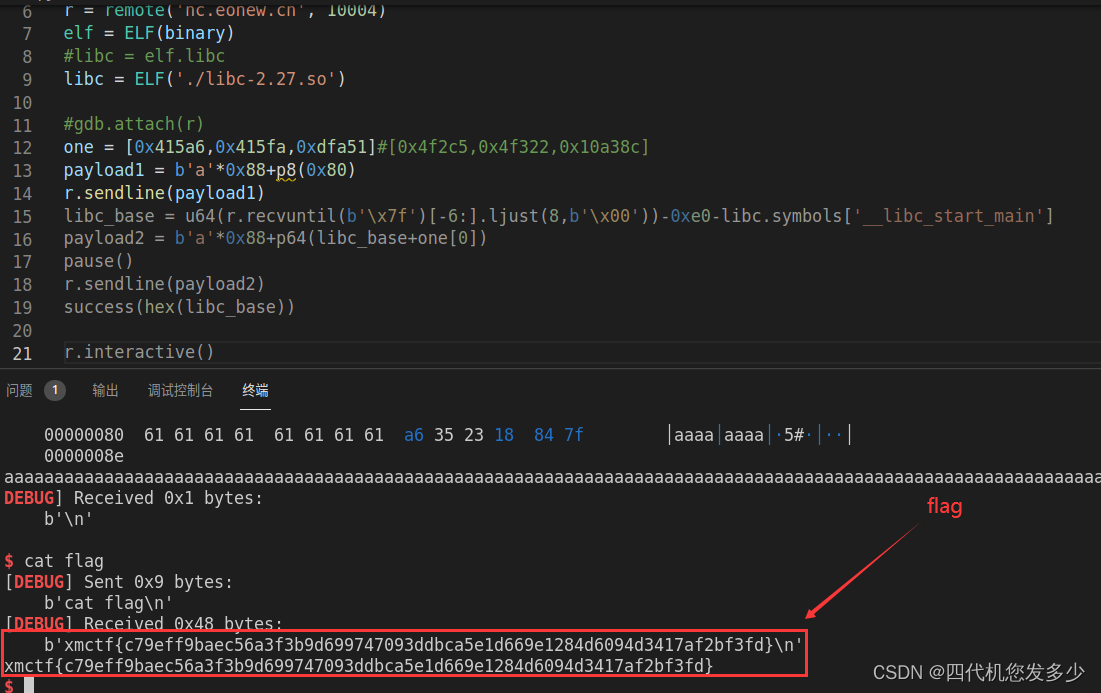1101x693 pixels.
Task: Click line number 21 in gutter
Action: [22, 353]
